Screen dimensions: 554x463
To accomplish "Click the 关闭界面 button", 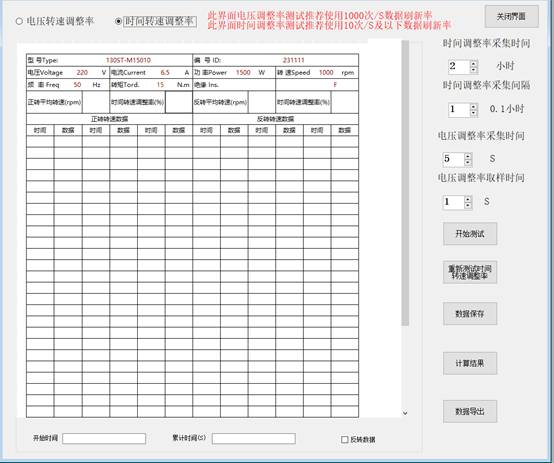I will (x=511, y=16).
